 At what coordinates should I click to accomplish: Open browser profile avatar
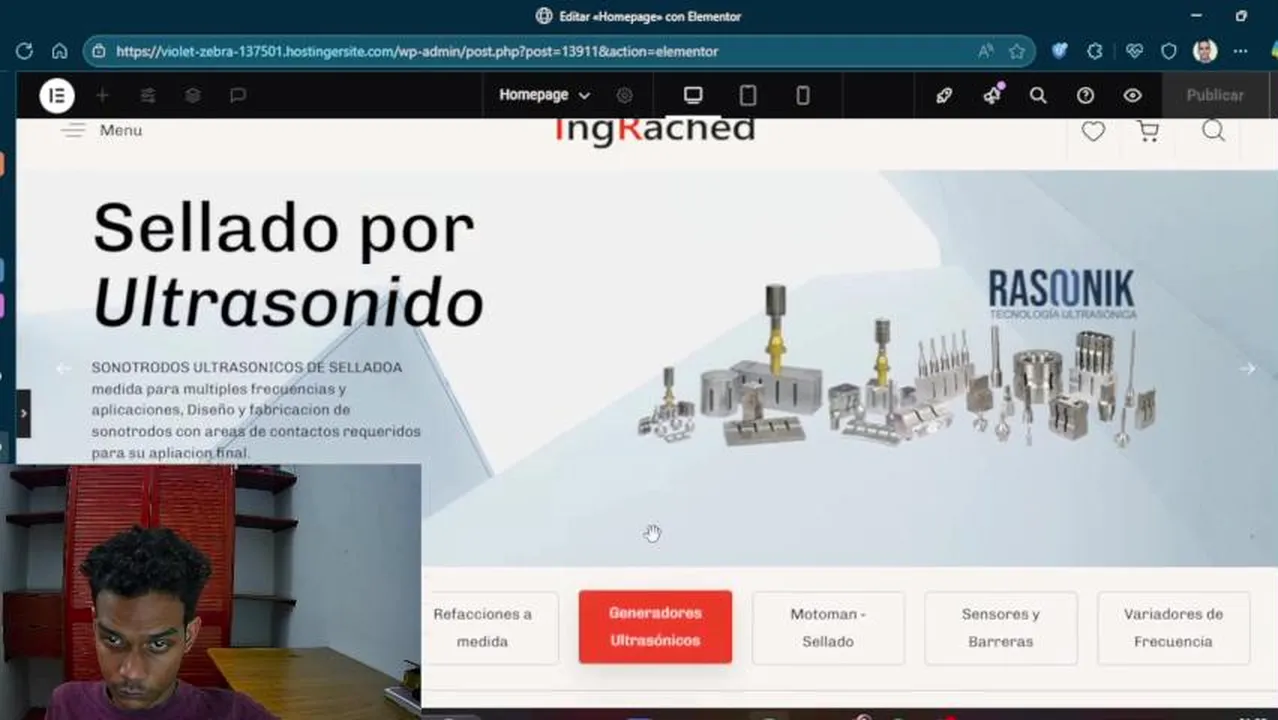coord(1205,51)
